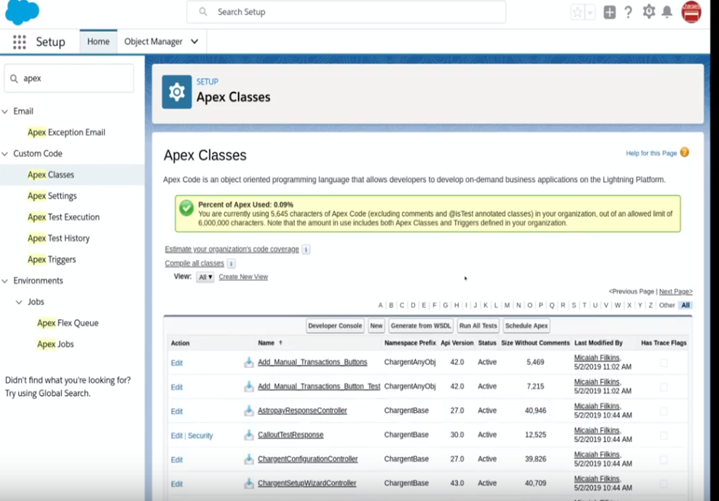719x501 pixels.
Task: Click the Developer Console button
Action: pyautogui.click(x=334, y=326)
